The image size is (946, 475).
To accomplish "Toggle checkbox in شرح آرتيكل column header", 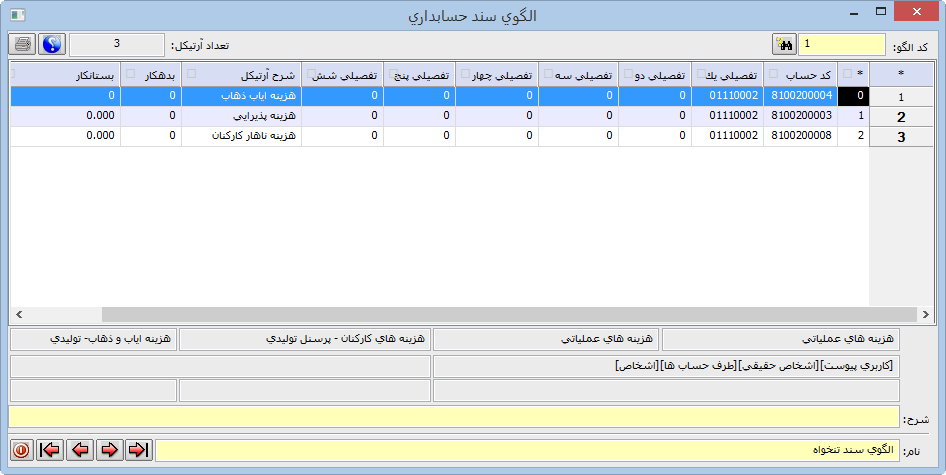I will (191, 74).
